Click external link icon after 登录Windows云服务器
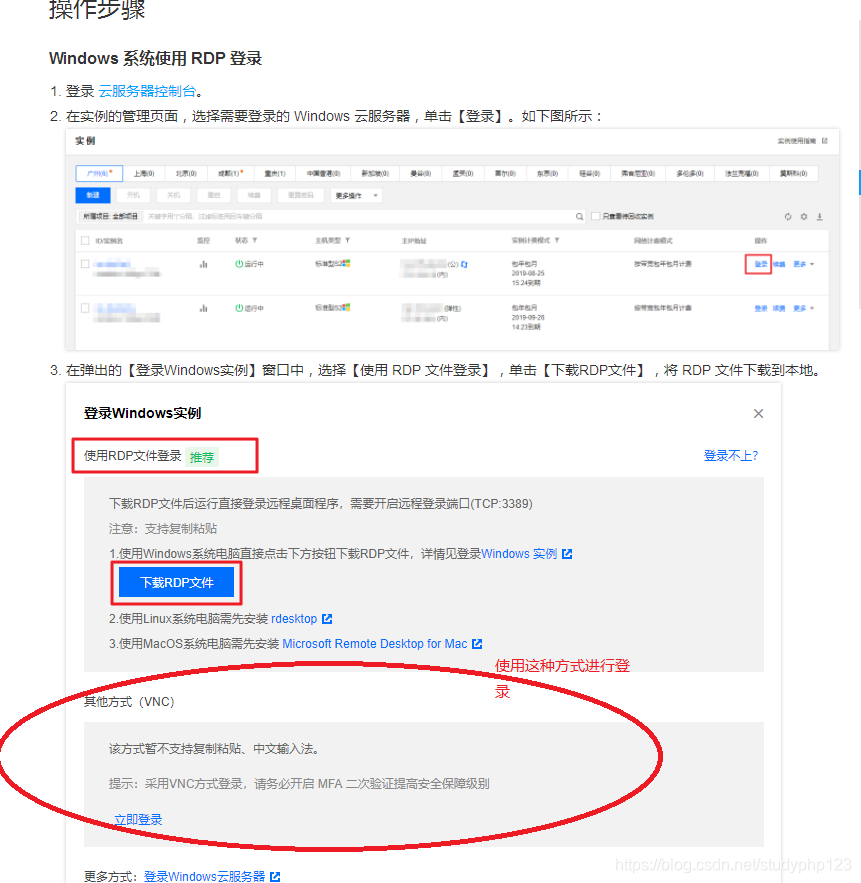The width and height of the screenshot is (861, 883). (x=275, y=876)
